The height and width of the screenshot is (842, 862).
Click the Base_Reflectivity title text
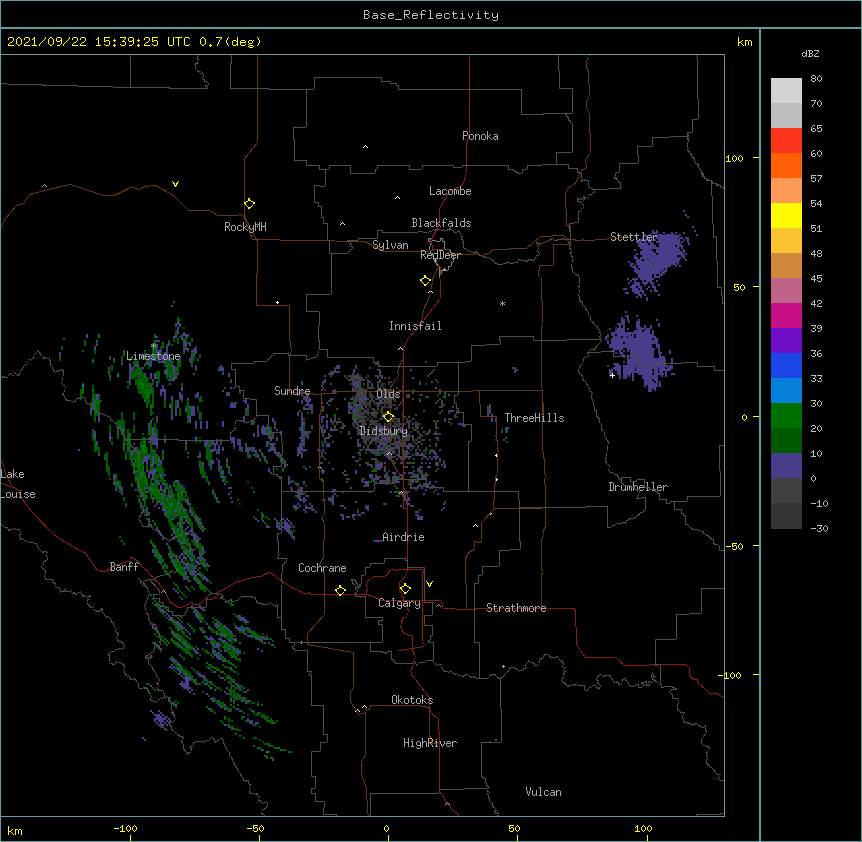click(x=431, y=15)
